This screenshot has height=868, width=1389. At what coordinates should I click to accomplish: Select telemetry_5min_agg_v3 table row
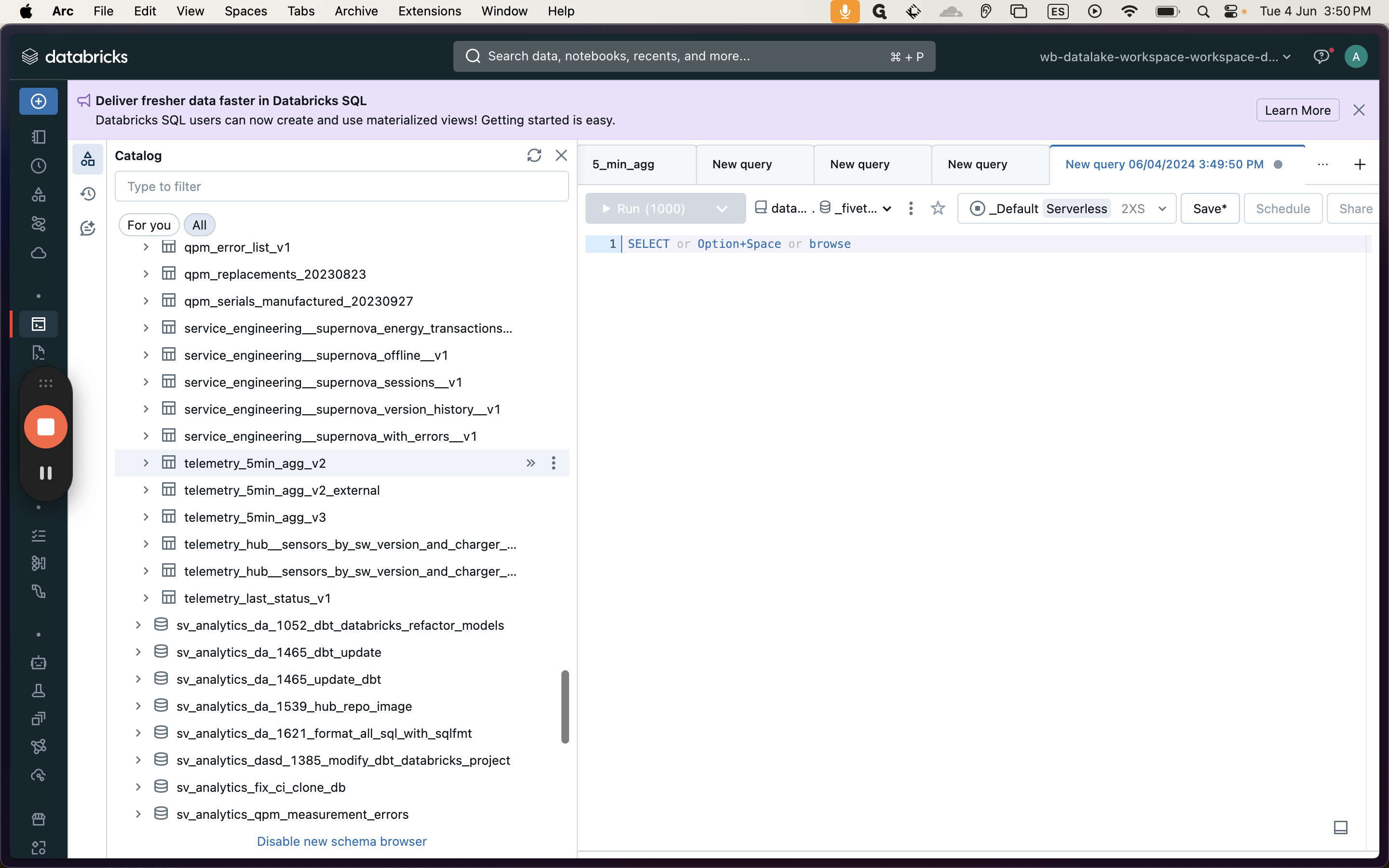pyautogui.click(x=341, y=516)
